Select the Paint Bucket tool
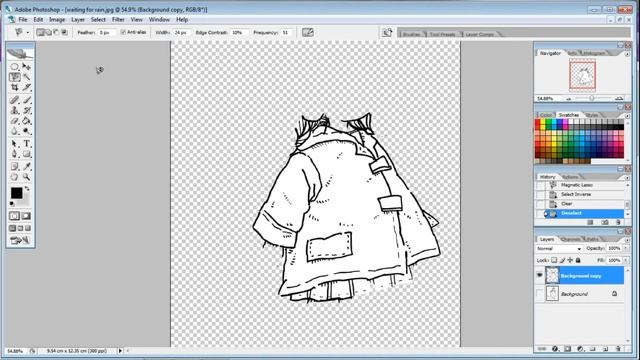640x360 pixels. pos(27,121)
